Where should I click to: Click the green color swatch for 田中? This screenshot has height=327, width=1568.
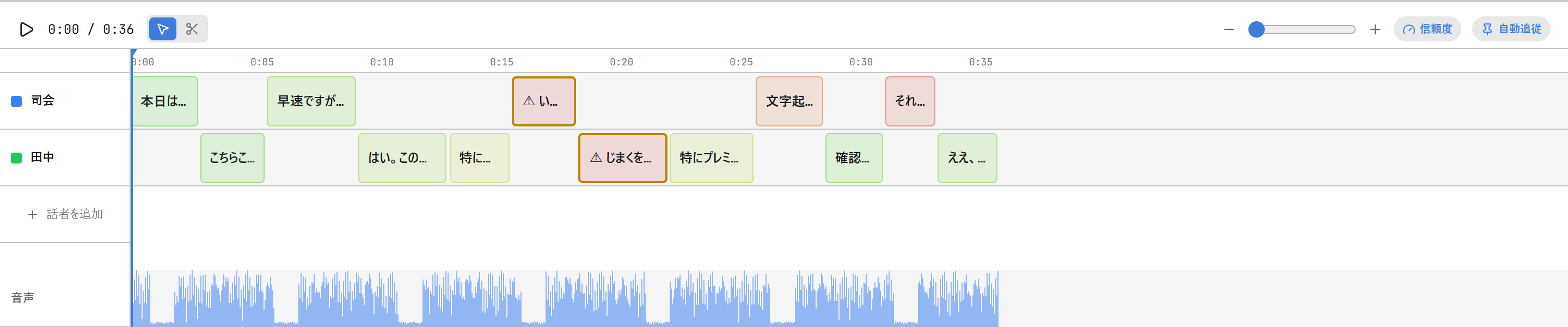click(x=16, y=158)
